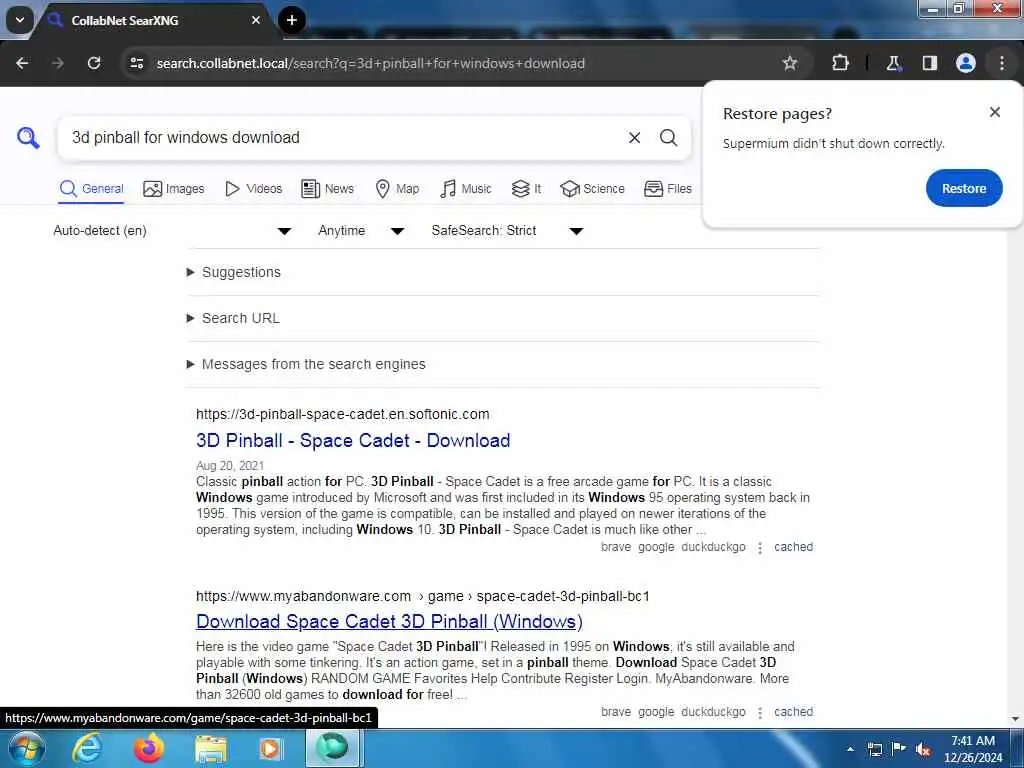Open the browser three-dot menu

tap(1002, 63)
